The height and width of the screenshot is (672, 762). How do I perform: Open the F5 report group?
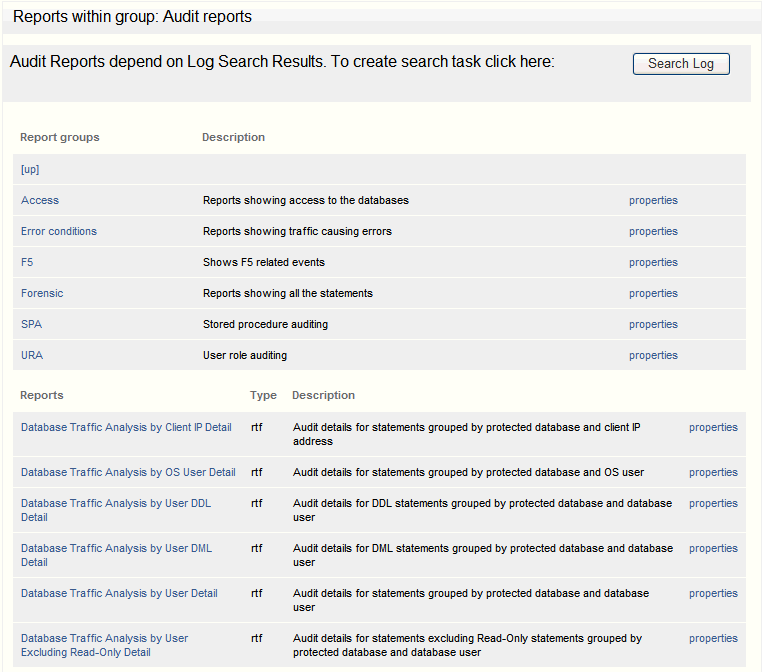tap(27, 262)
